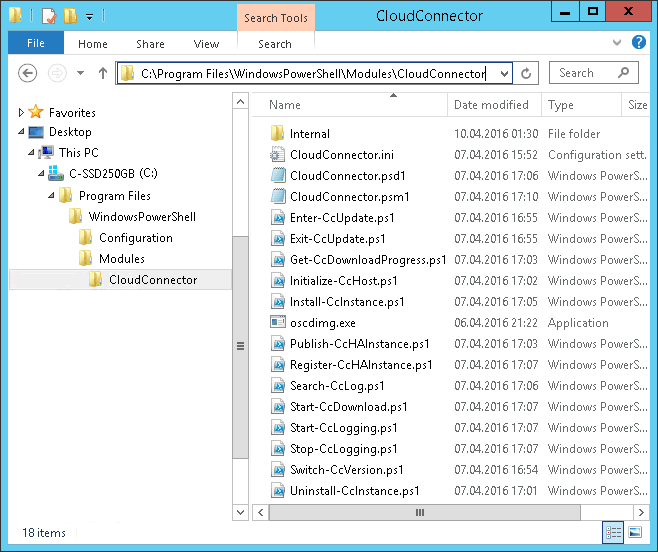Image resolution: width=658 pixels, height=552 pixels.
Task: Switch to the Search ribbon tab
Action: point(275,44)
